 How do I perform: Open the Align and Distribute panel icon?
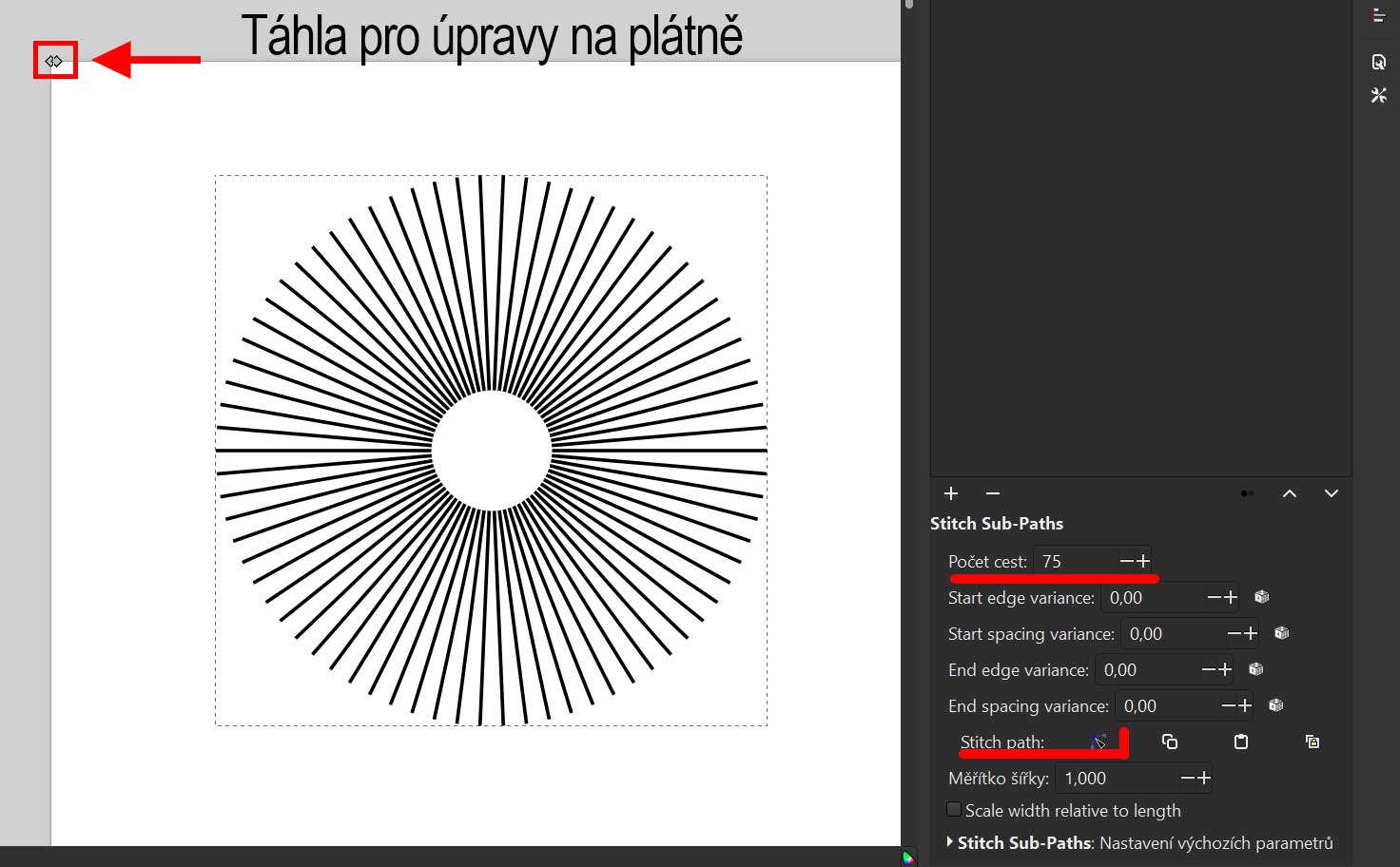(x=1378, y=15)
